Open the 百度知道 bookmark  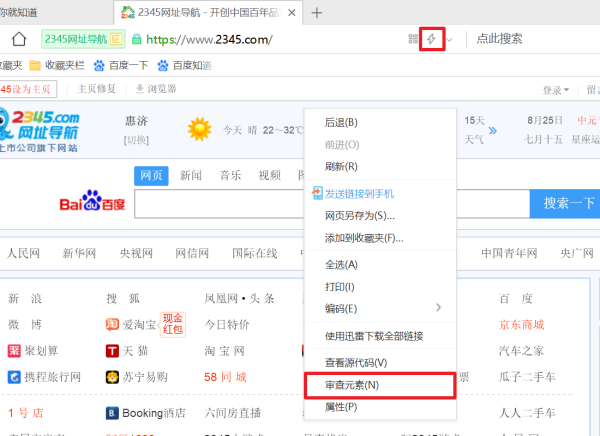pos(185,65)
